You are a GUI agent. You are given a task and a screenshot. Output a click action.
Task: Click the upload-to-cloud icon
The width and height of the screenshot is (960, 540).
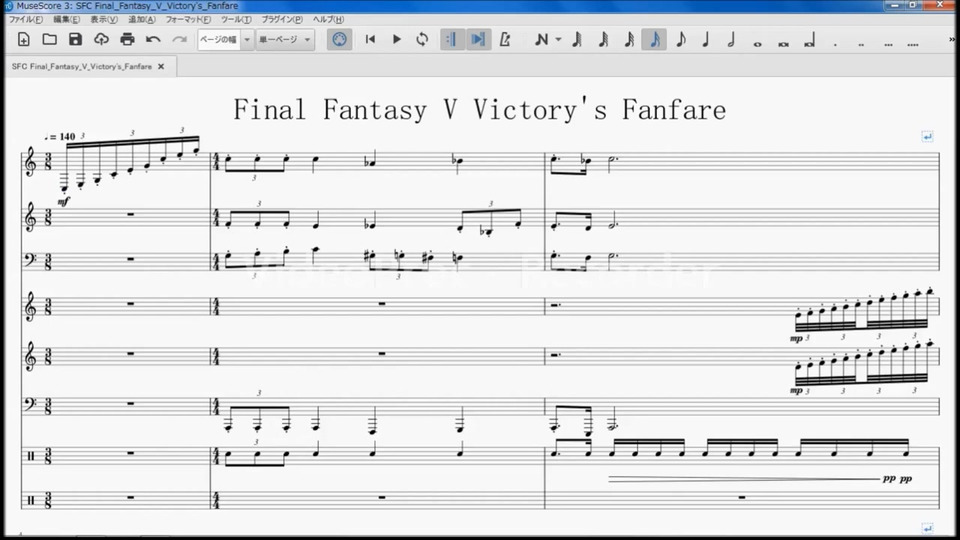click(101, 40)
